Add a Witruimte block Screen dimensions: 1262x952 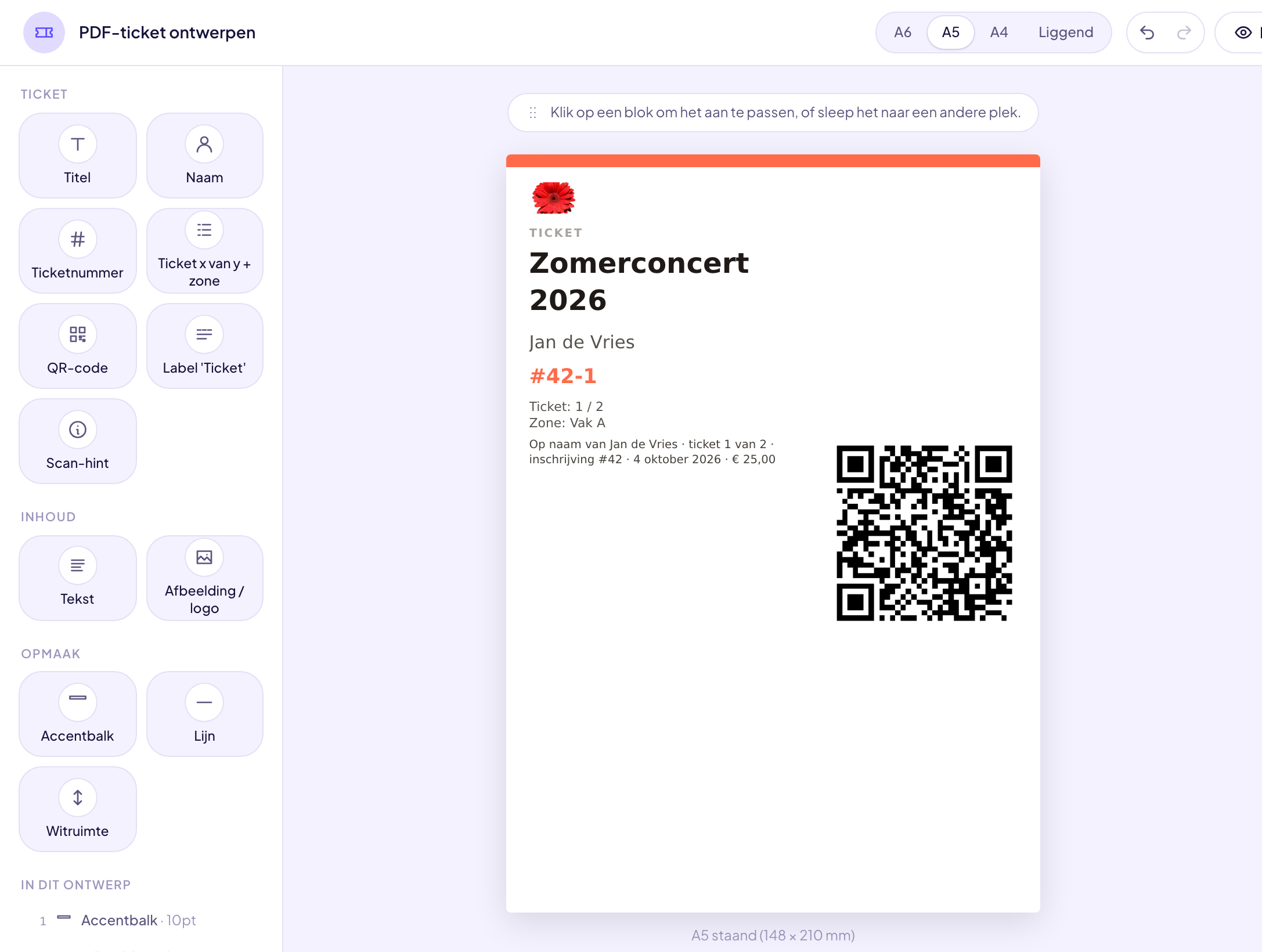click(x=78, y=809)
